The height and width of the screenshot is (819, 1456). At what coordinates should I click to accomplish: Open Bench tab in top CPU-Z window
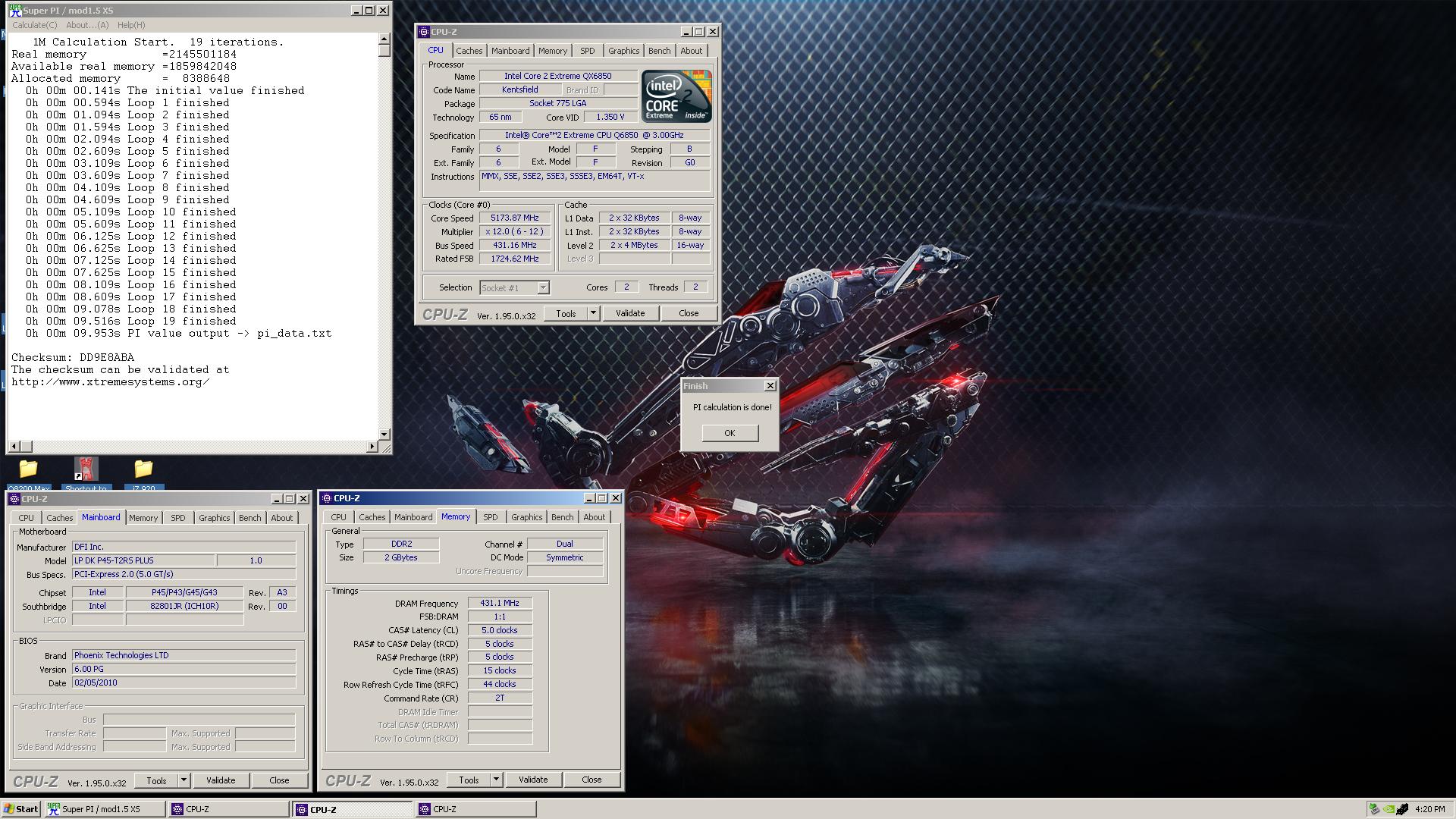pyautogui.click(x=659, y=51)
